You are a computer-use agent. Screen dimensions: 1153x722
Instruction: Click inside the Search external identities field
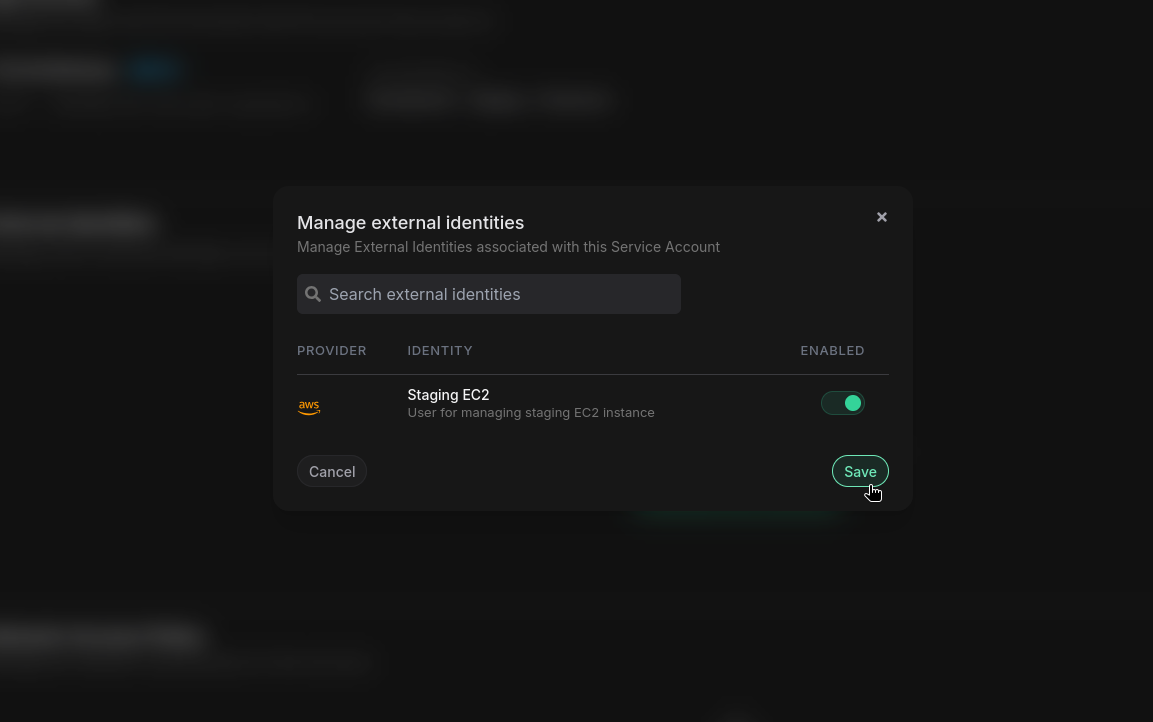coord(489,294)
